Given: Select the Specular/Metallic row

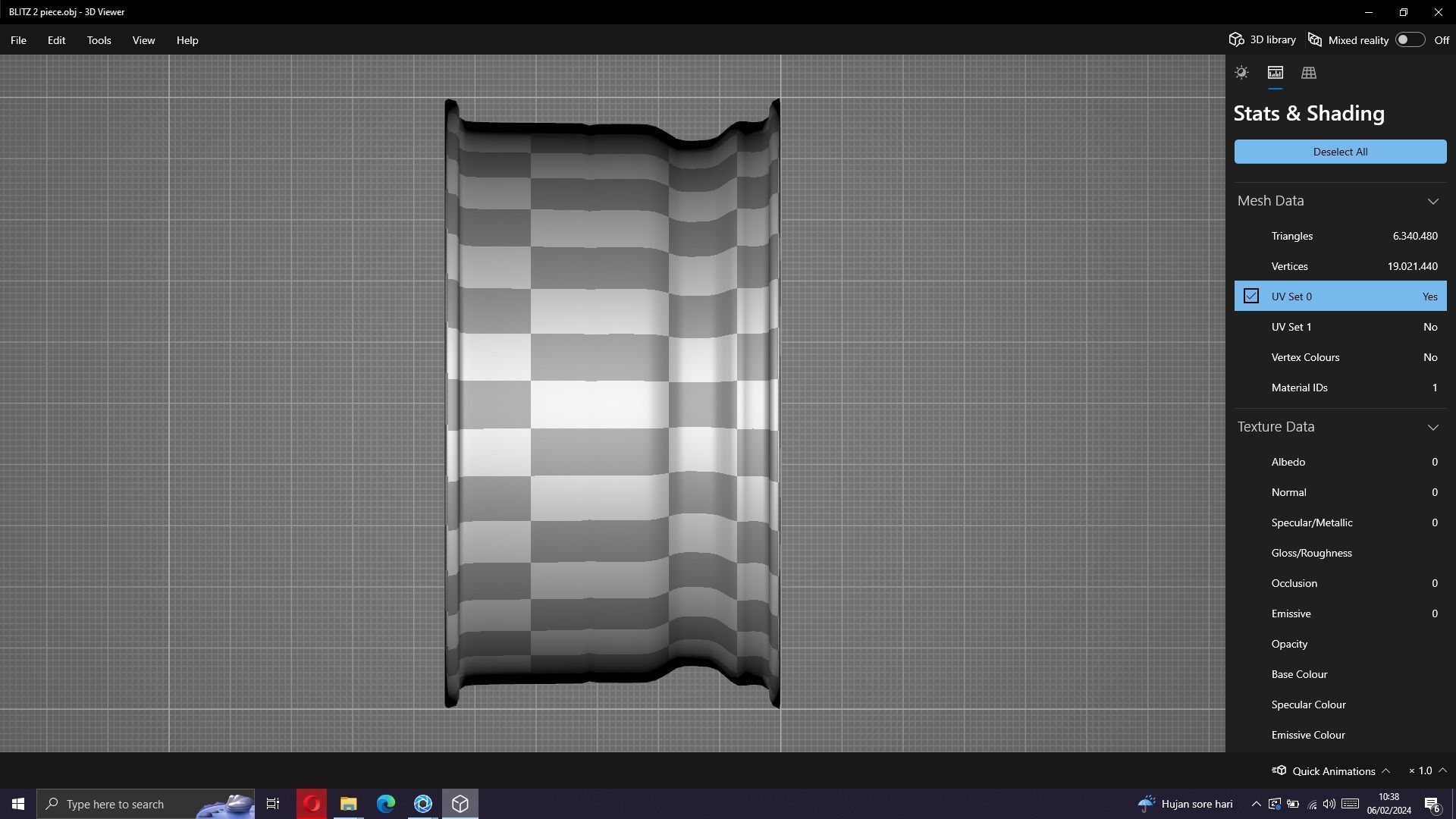Looking at the screenshot, I should 1340,522.
